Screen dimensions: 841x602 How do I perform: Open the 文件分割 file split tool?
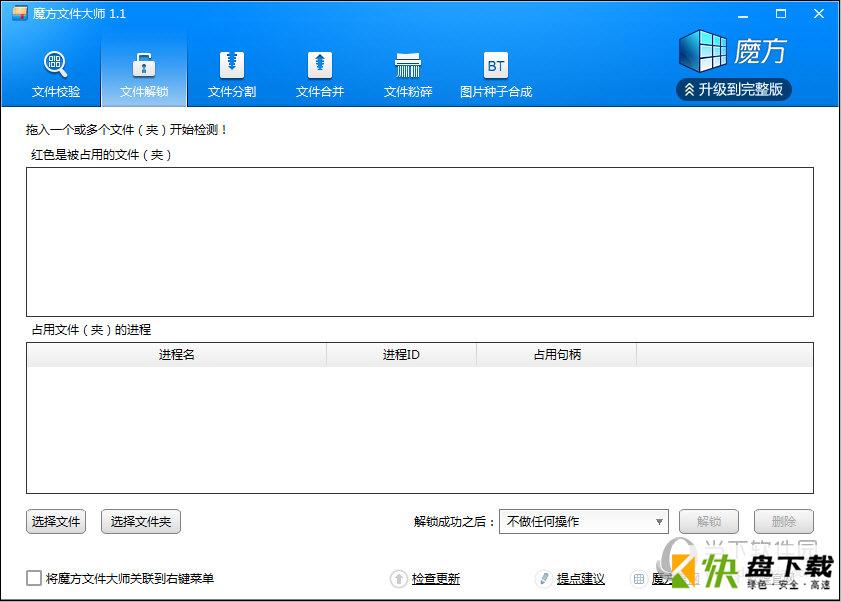click(x=232, y=75)
